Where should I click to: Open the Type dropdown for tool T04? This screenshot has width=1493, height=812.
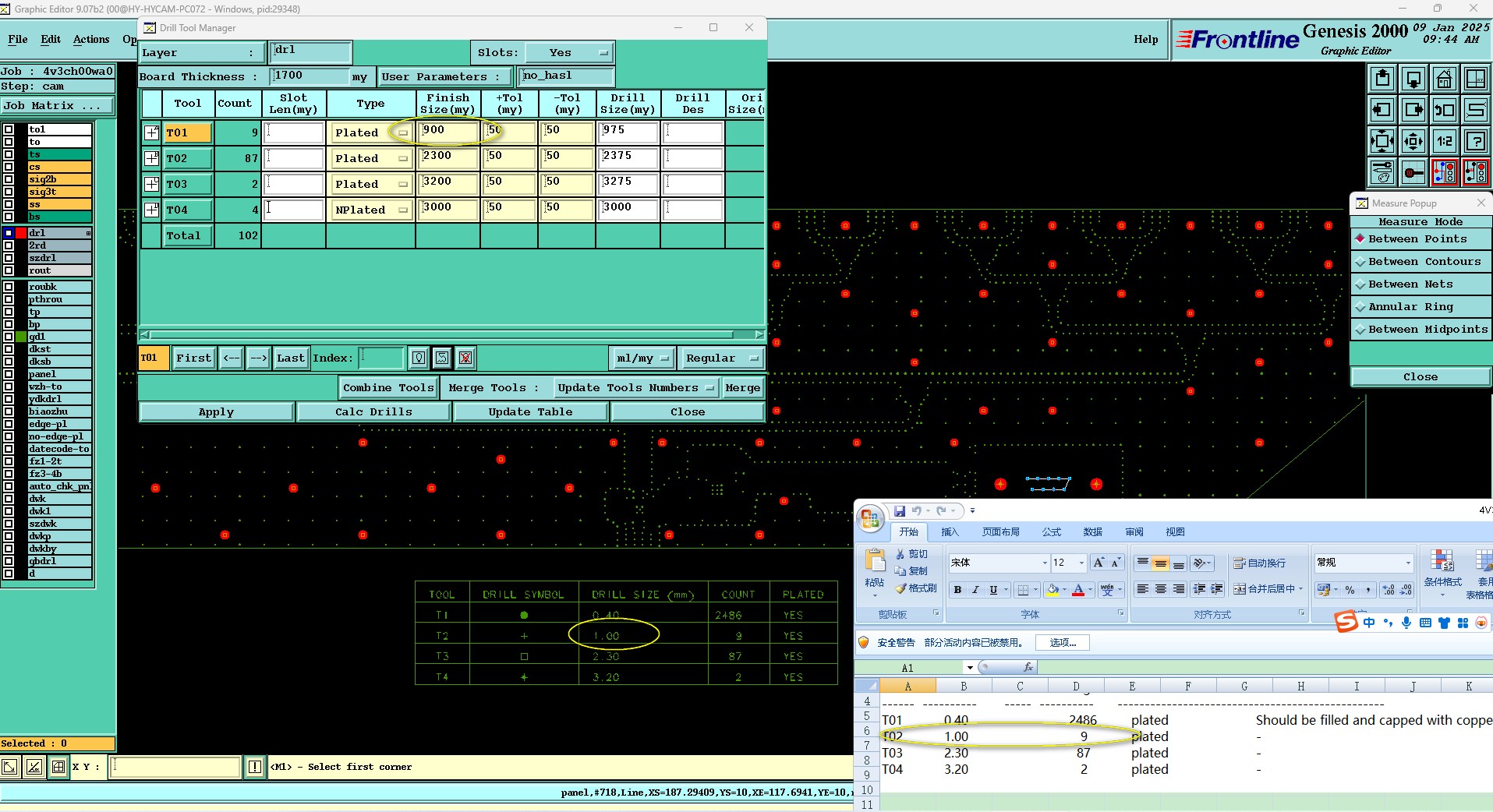pyautogui.click(x=402, y=210)
